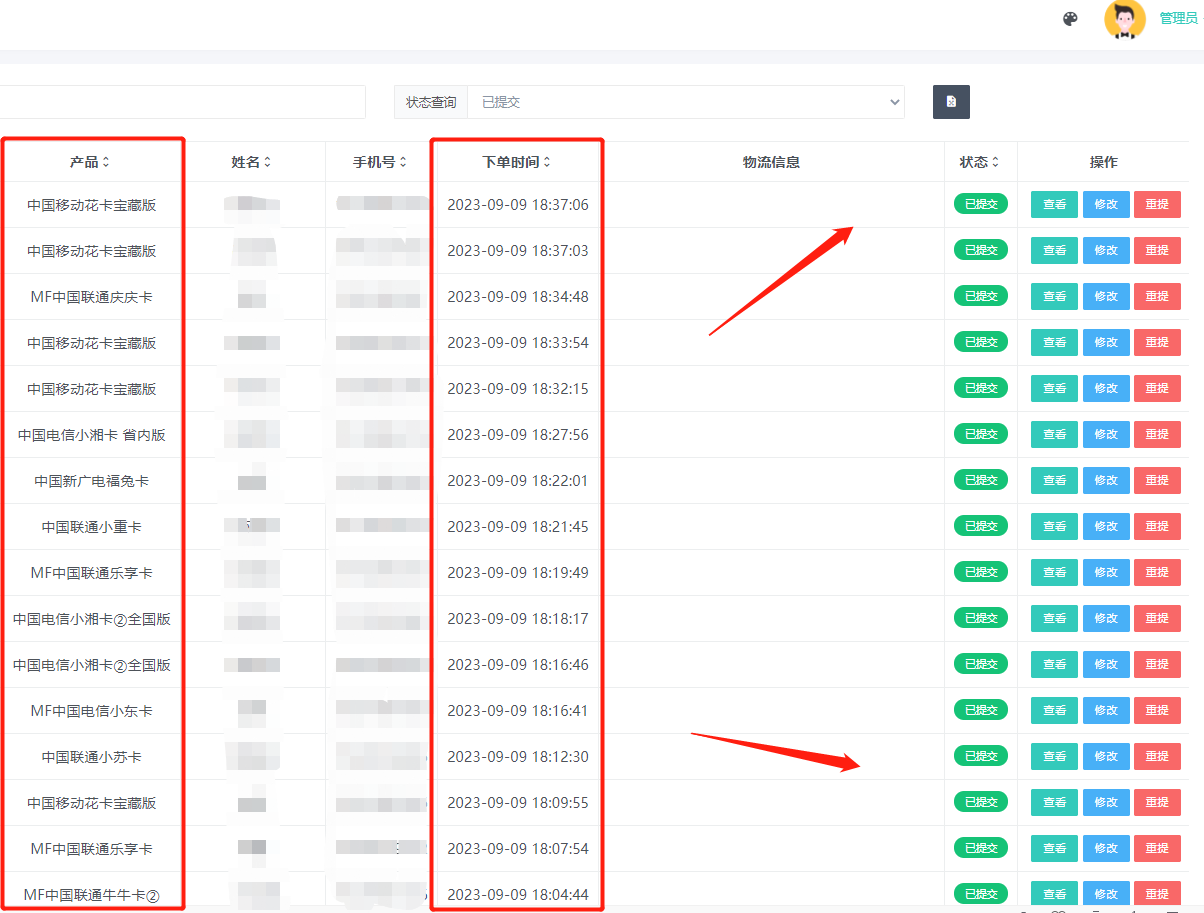The height and width of the screenshot is (913, 1204).
Task: Select the MF中国联通庆庆卡 product cell
Action: 92,297
